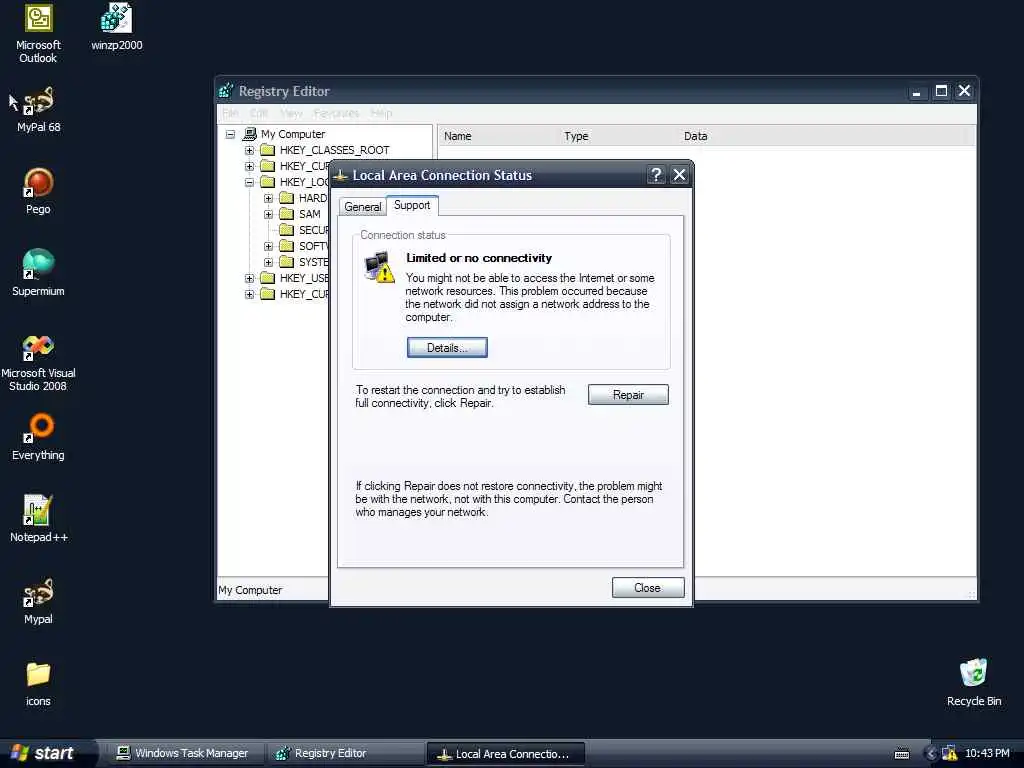The image size is (1024, 768).
Task: Click the keyboard icon in system tray
Action: (902, 754)
